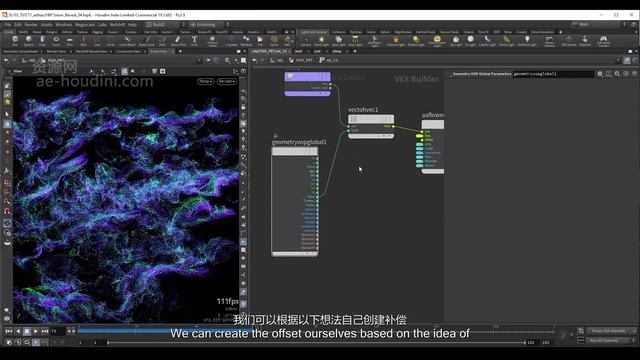This screenshot has width=640, height=360.
Task: Select the VR Camera shelf tool
Action: (x=569, y=41)
